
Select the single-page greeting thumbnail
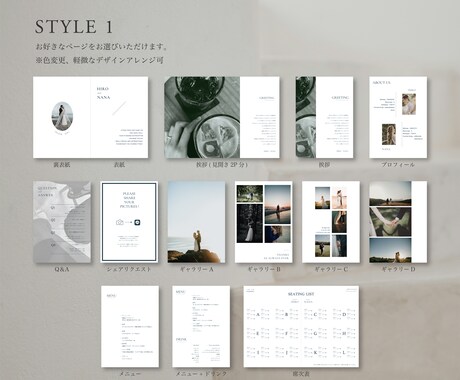[x=324, y=117]
